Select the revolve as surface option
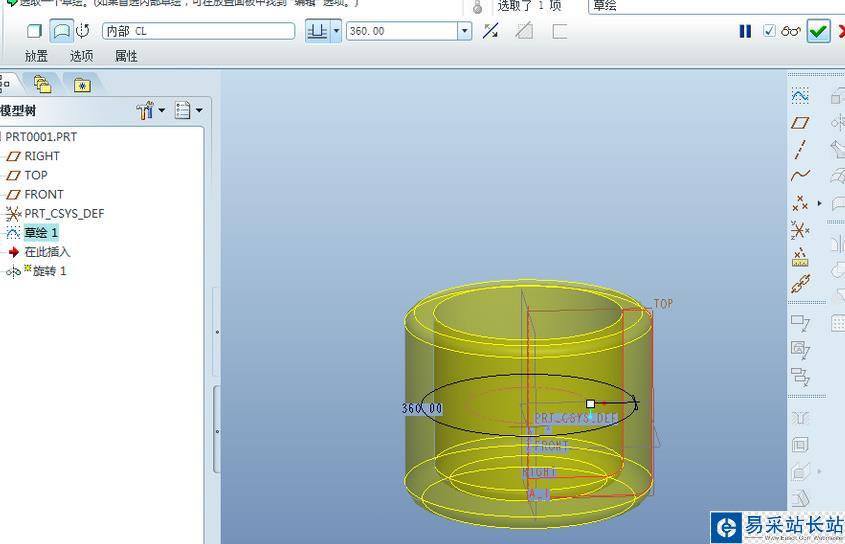Viewport: 845px width, 544px height. [61, 31]
